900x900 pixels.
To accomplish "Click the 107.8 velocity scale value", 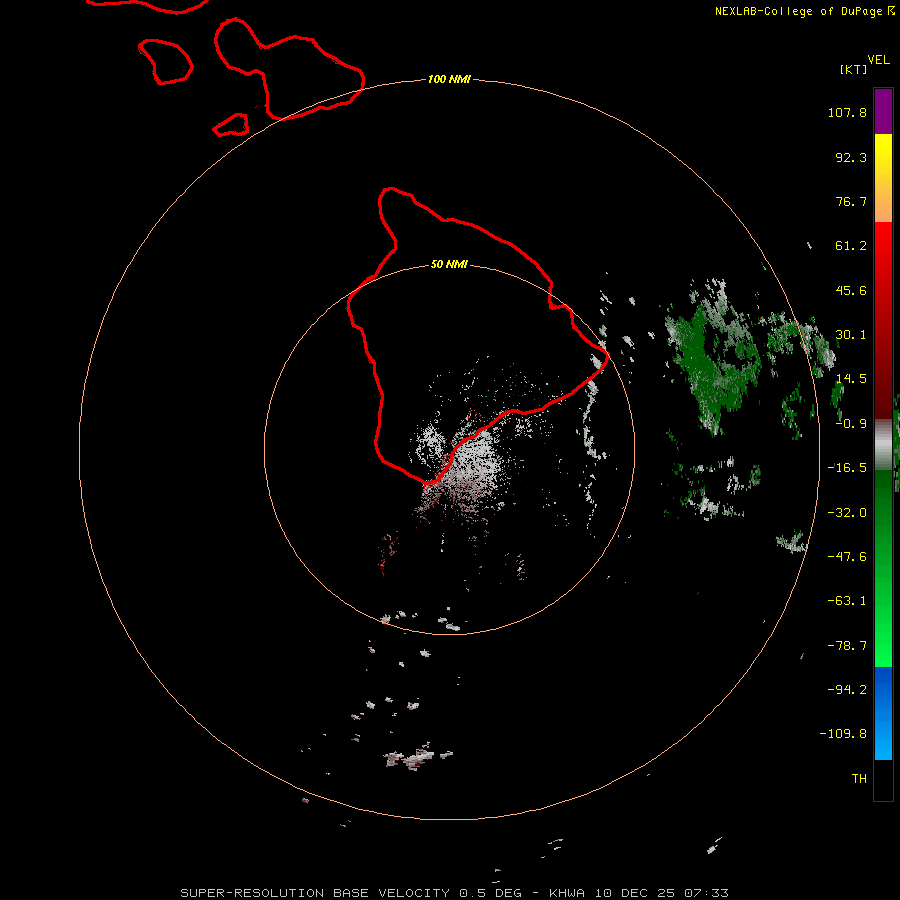I will pyautogui.click(x=847, y=112).
